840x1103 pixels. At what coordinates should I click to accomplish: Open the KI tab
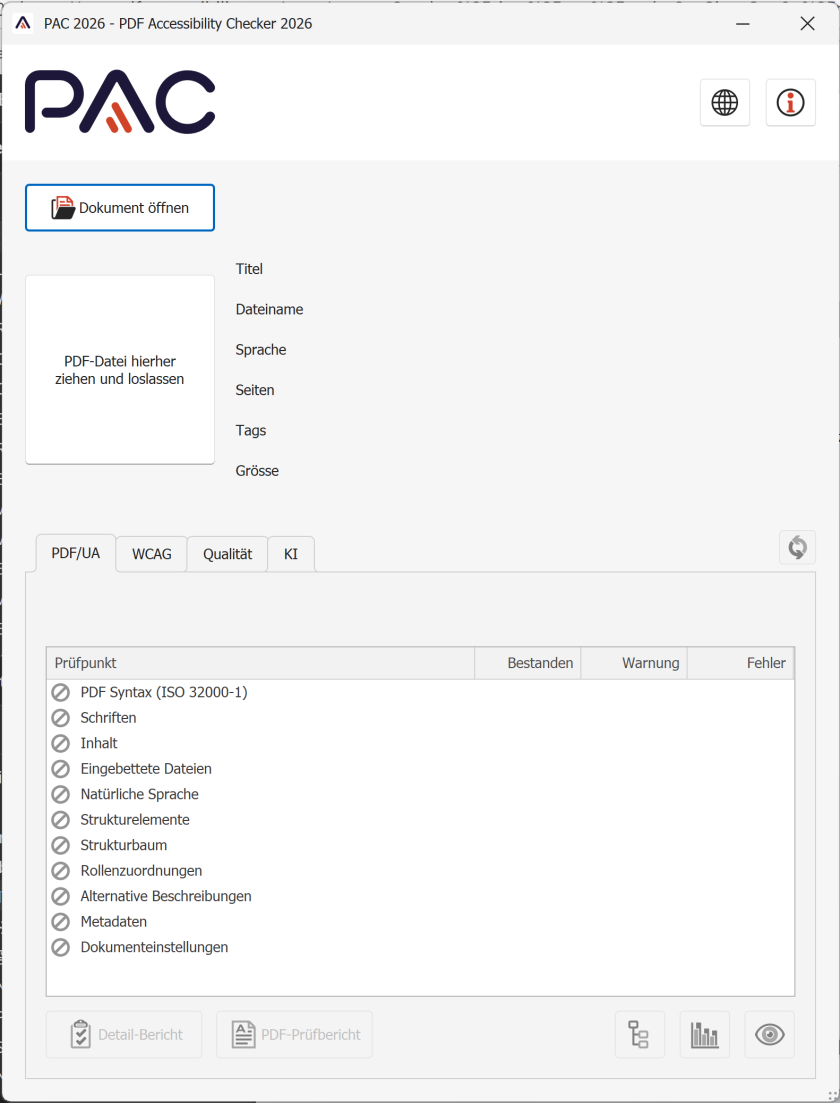(x=290, y=553)
